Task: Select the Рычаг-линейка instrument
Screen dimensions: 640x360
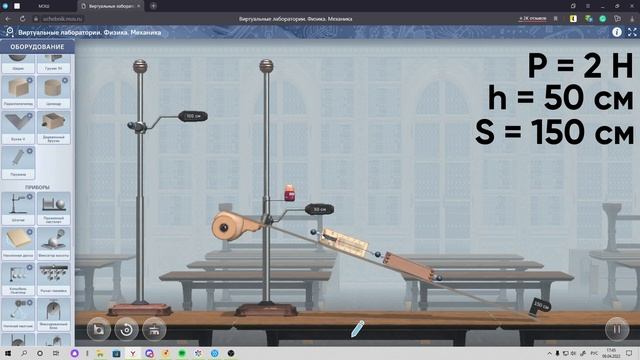Action: [53, 279]
